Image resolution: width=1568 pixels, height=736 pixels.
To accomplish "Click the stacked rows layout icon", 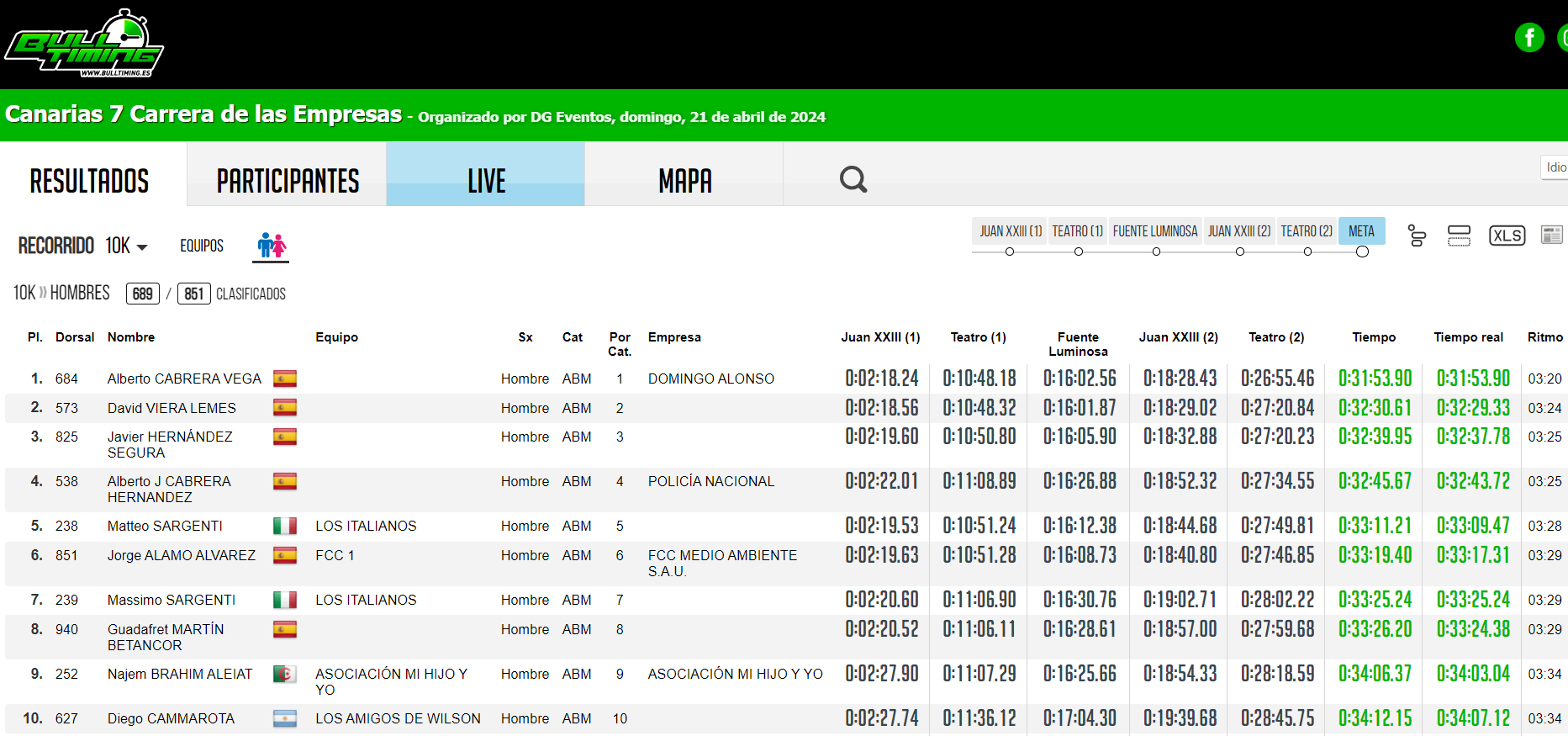I will (x=1459, y=236).
